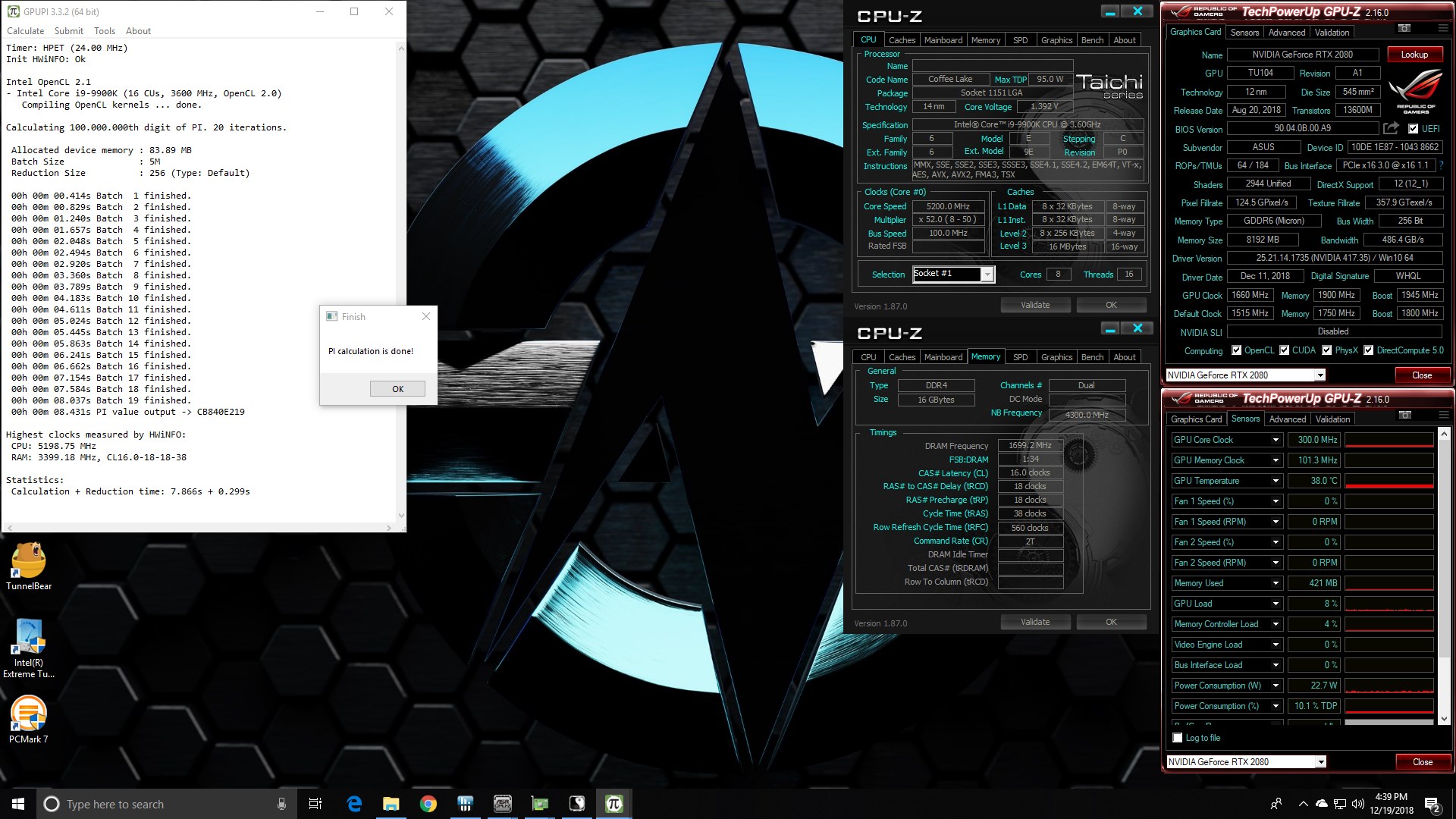Click OK in lower CPU-Z Memory window
The height and width of the screenshot is (819, 1456).
point(1111,622)
